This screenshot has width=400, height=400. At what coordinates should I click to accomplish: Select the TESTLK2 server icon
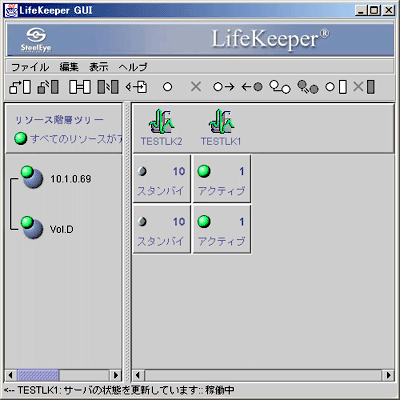162,121
